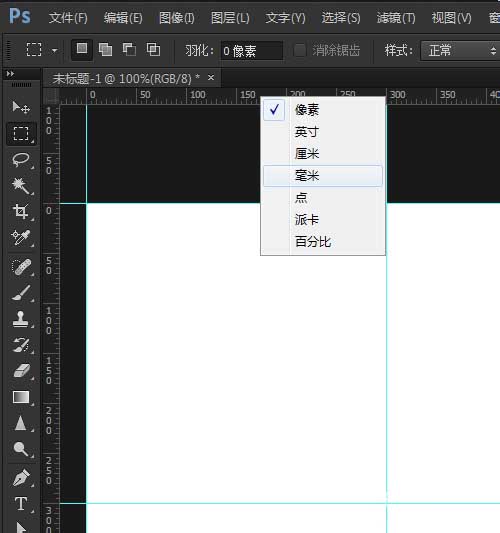Switch to 未标题-1 document tab
The height and width of the screenshot is (533, 500).
coord(126,79)
